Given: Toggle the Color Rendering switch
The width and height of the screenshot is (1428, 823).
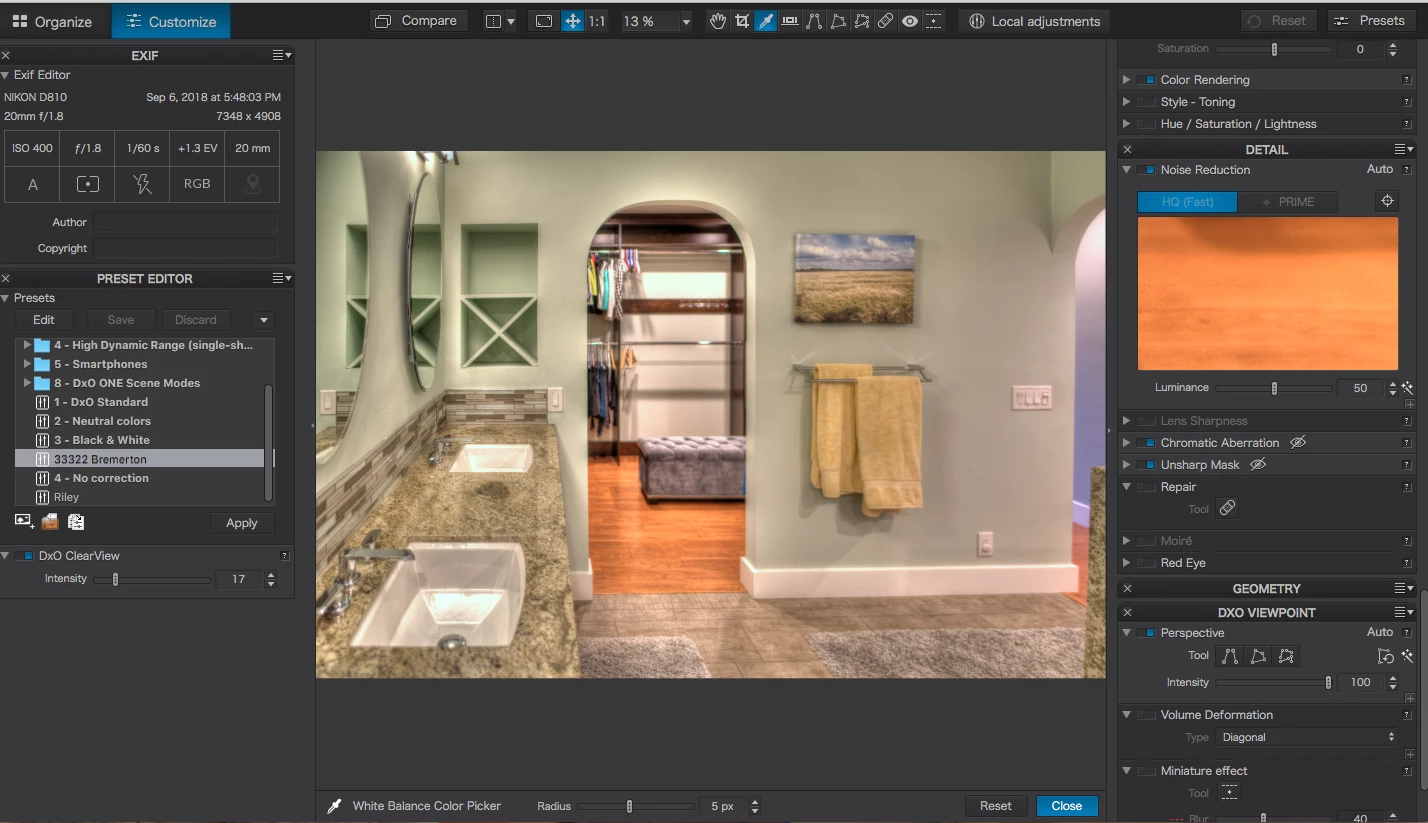Looking at the screenshot, I should click(1146, 80).
